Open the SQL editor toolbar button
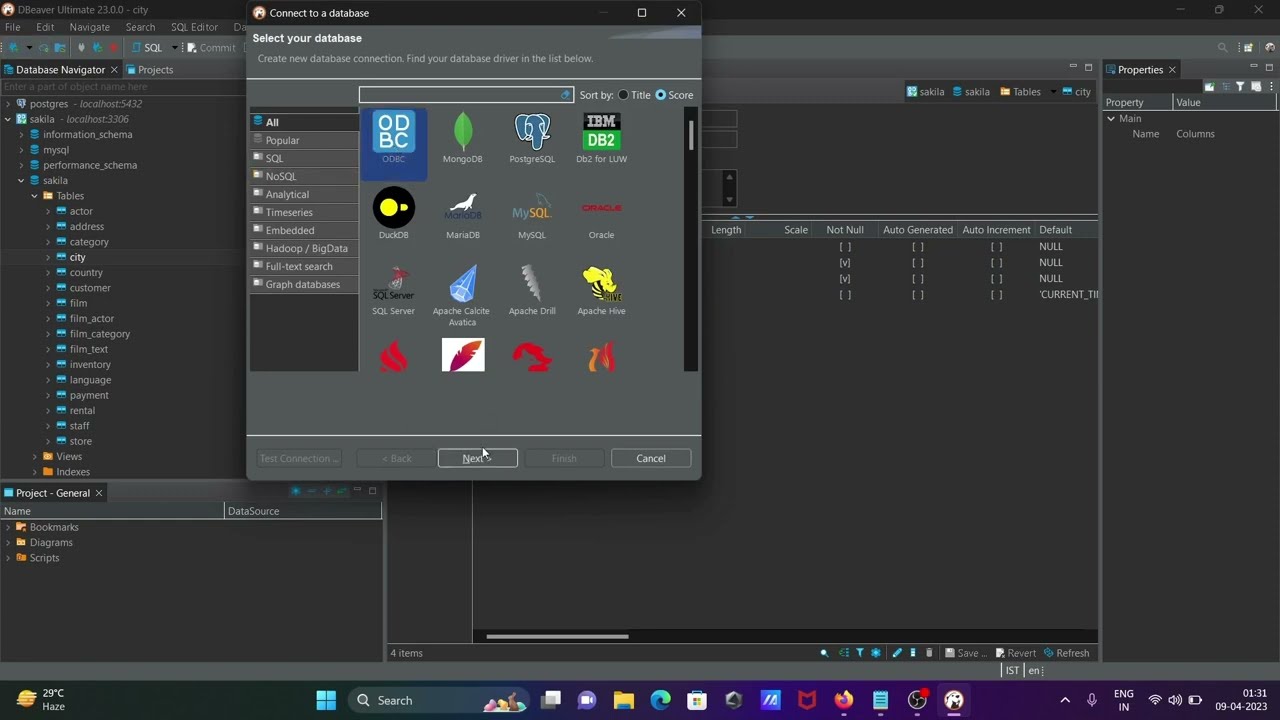Viewport: 1280px width, 720px height. pos(146,47)
